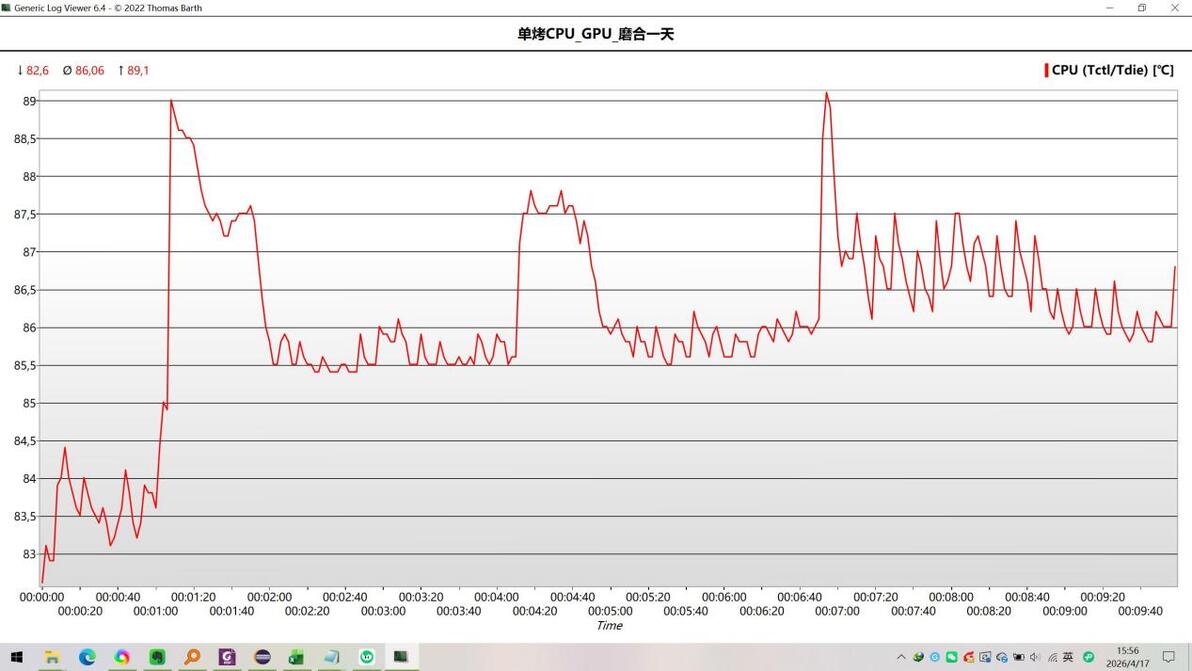The height and width of the screenshot is (671, 1192).
Task: Click the red CPU (Tctl/Tdie) legend marker
Action: coord(1047,70)
